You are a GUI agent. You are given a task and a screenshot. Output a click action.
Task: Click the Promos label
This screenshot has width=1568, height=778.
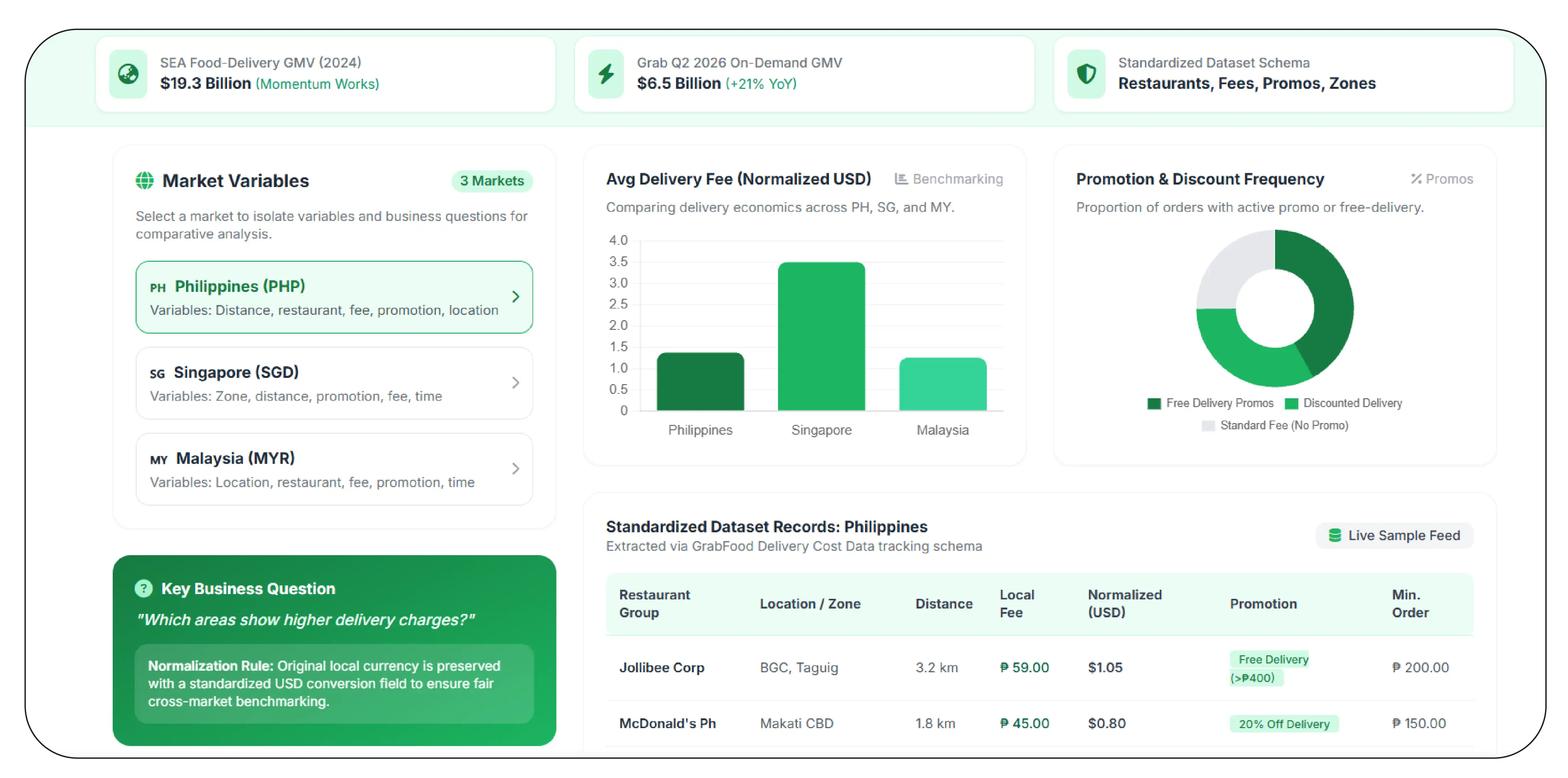[x=1449, y=179]
